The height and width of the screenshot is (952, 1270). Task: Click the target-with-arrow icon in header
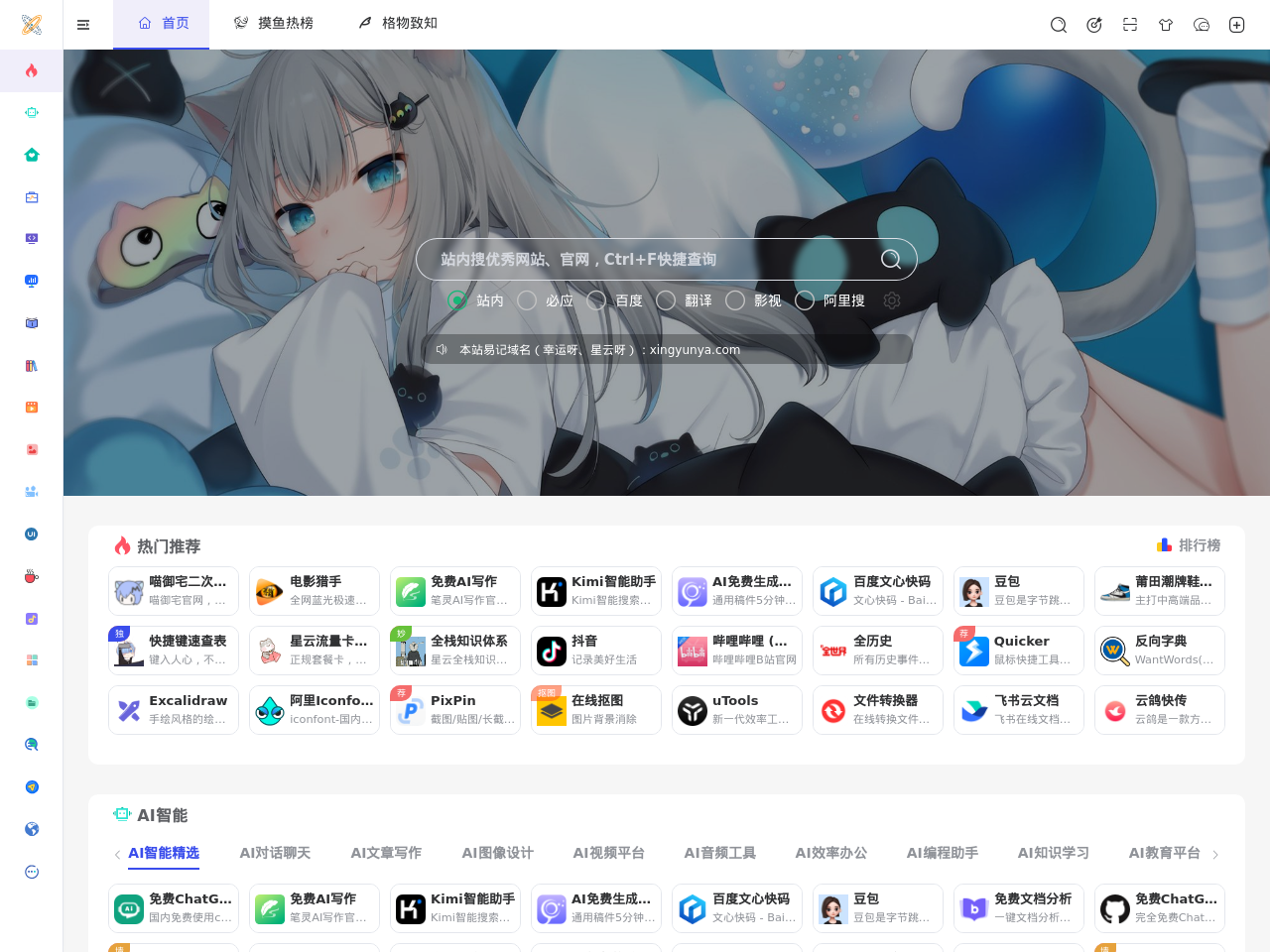pyautogui.click(x=1094, y=25)
